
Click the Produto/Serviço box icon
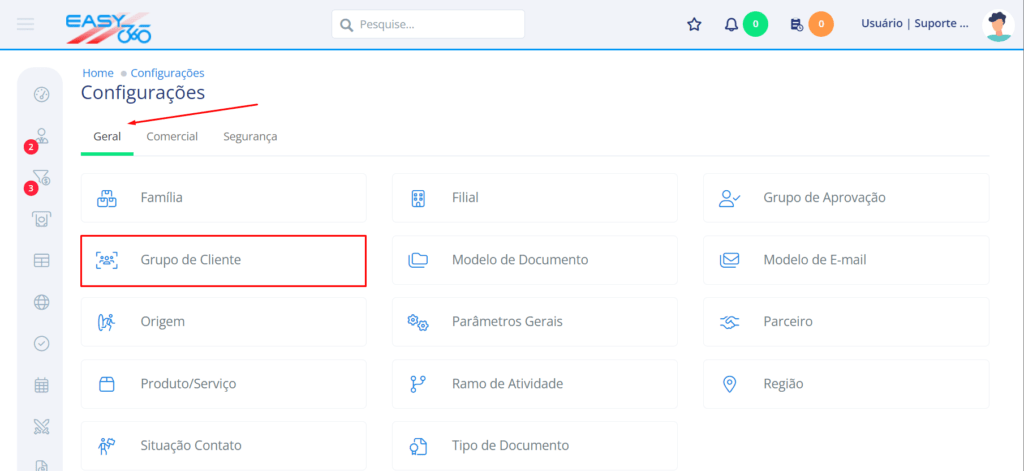click(106, 384)
